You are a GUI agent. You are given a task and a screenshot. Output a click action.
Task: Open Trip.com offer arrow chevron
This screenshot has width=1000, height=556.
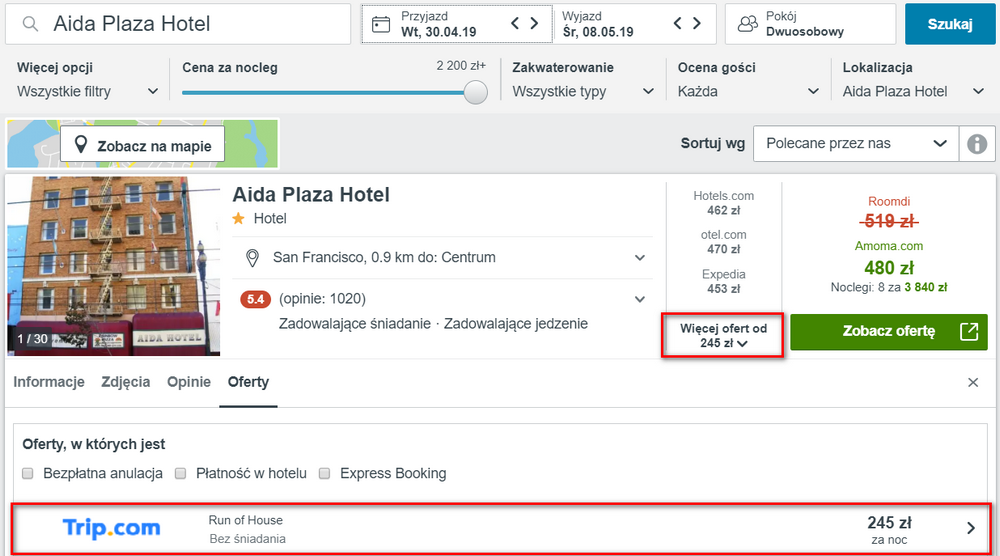[971, 528]
